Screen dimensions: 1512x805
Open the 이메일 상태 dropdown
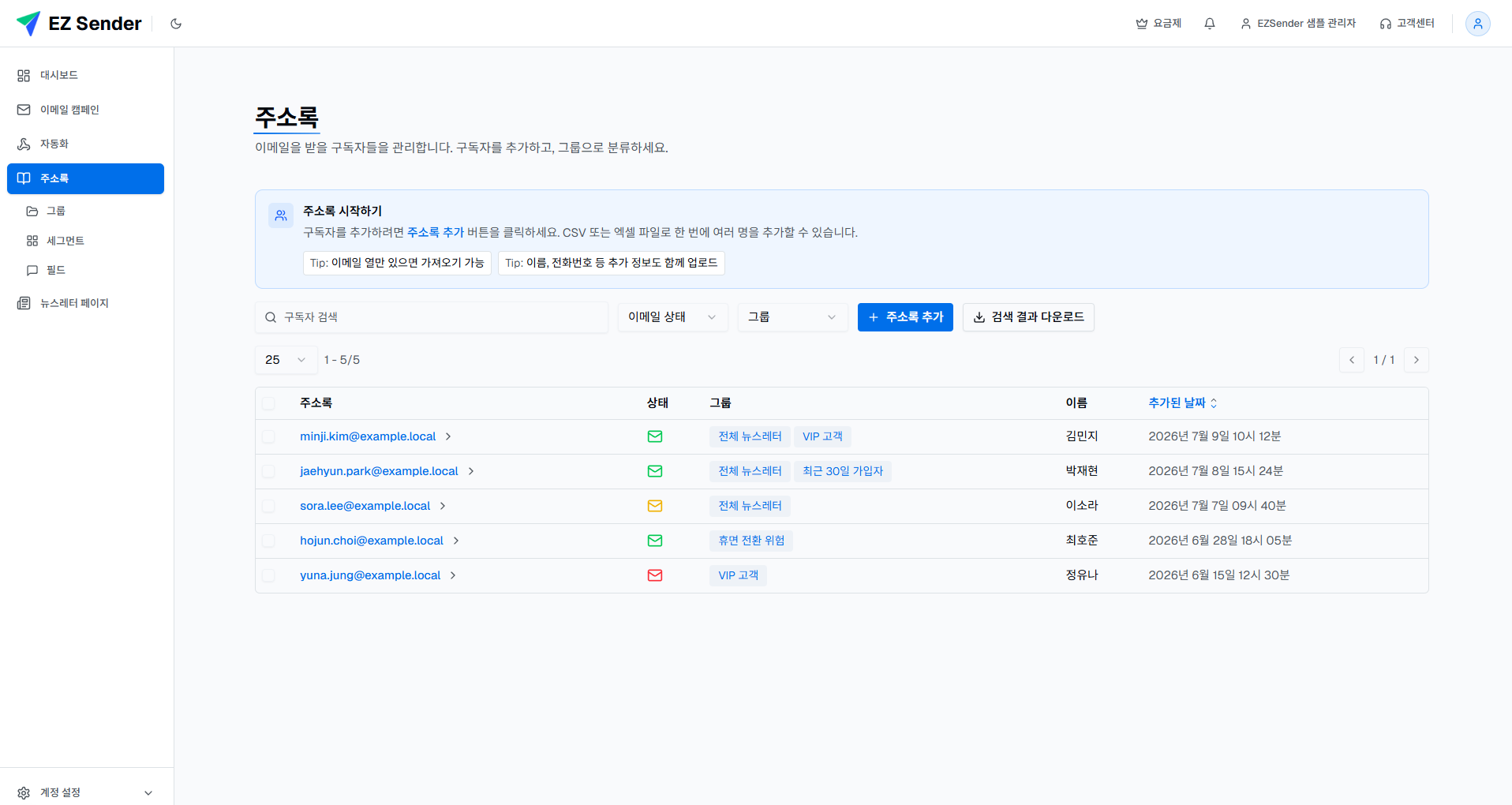click(x=672, y=317)
